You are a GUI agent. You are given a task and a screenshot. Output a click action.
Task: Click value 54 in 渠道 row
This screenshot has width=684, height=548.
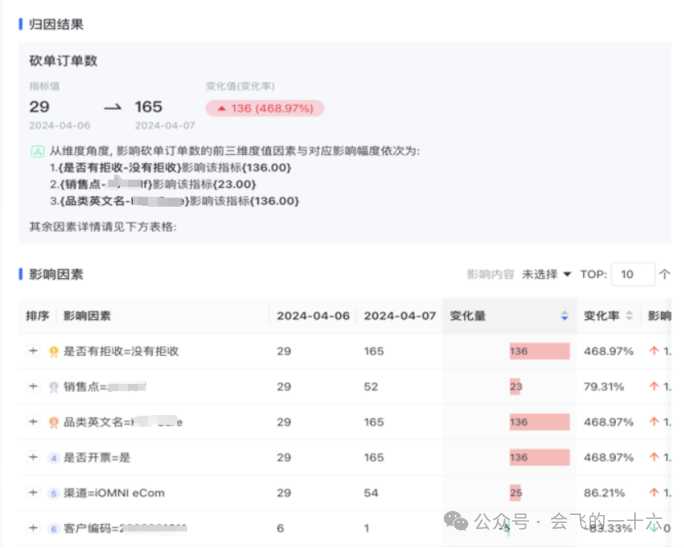click(371, 493)
